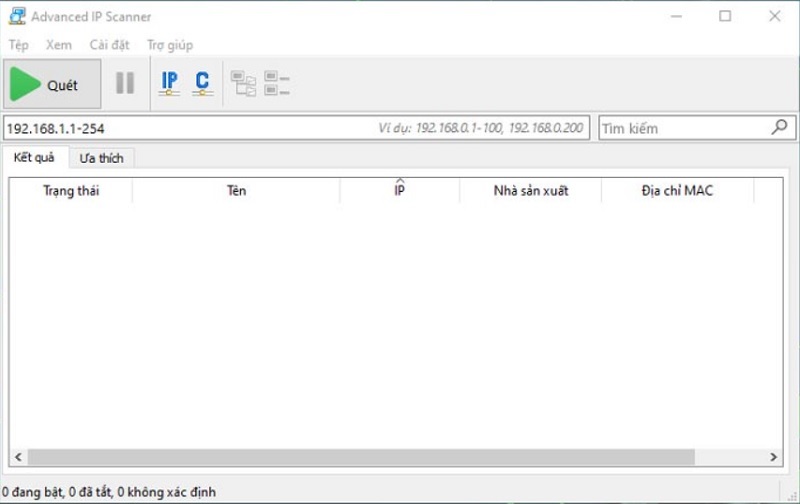Sort by the Trạng thái column header
Image resolution: width=800 pixels, height=504 pixels.
(71, 190)
